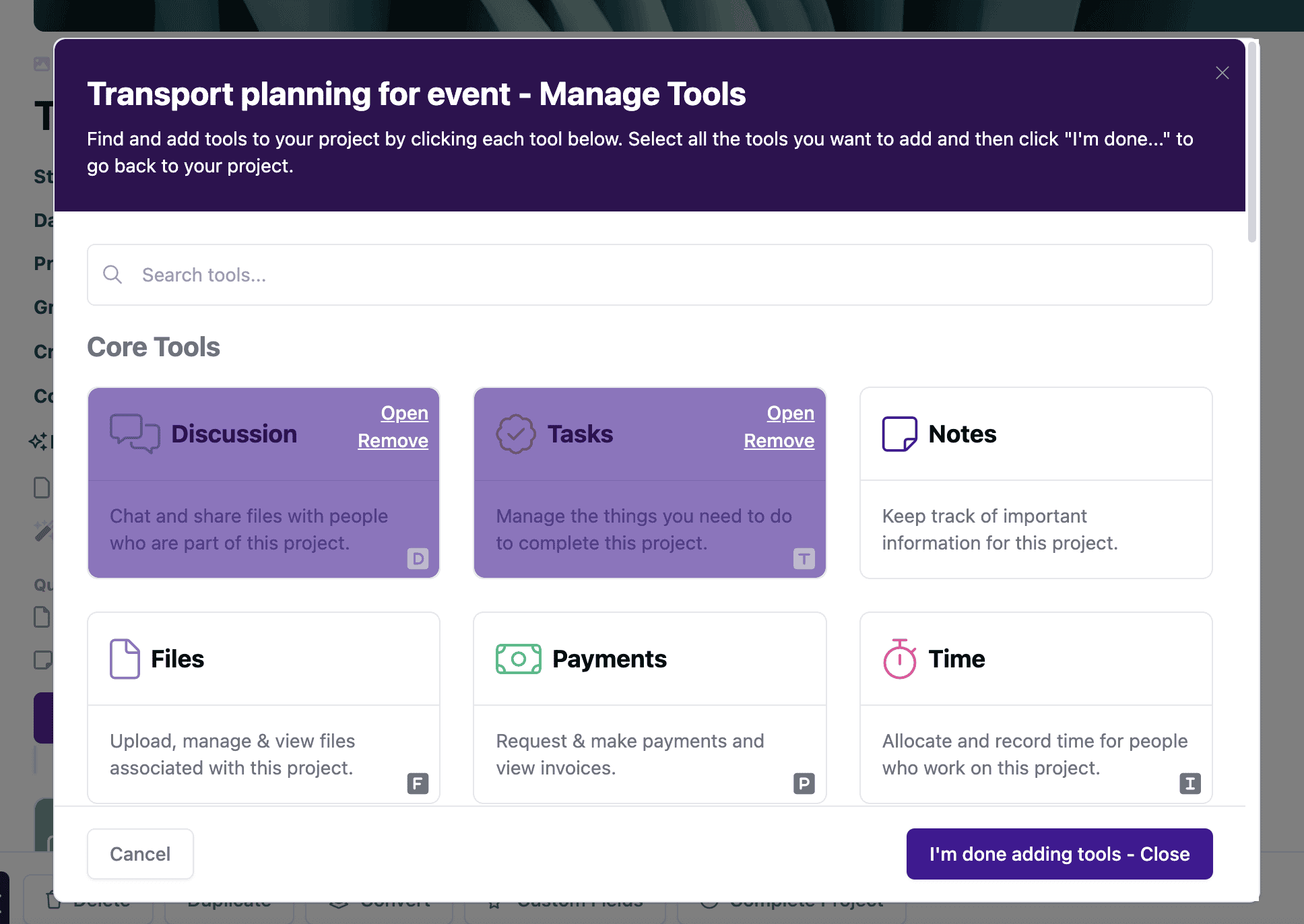The image size is (1304, 924).
Task: Click the D shortcut badge on Discussion
Action: (x=418, y=558)
